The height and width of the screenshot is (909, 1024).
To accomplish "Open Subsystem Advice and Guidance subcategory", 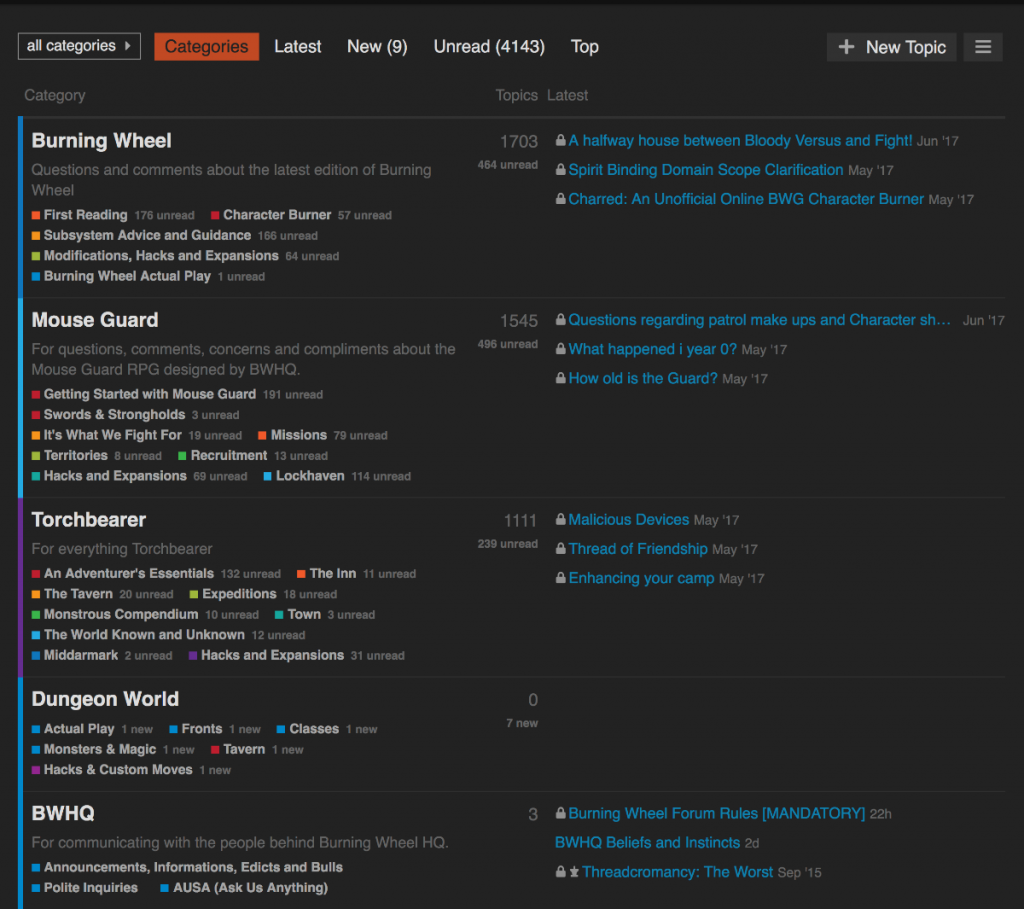I will point(147,235).
